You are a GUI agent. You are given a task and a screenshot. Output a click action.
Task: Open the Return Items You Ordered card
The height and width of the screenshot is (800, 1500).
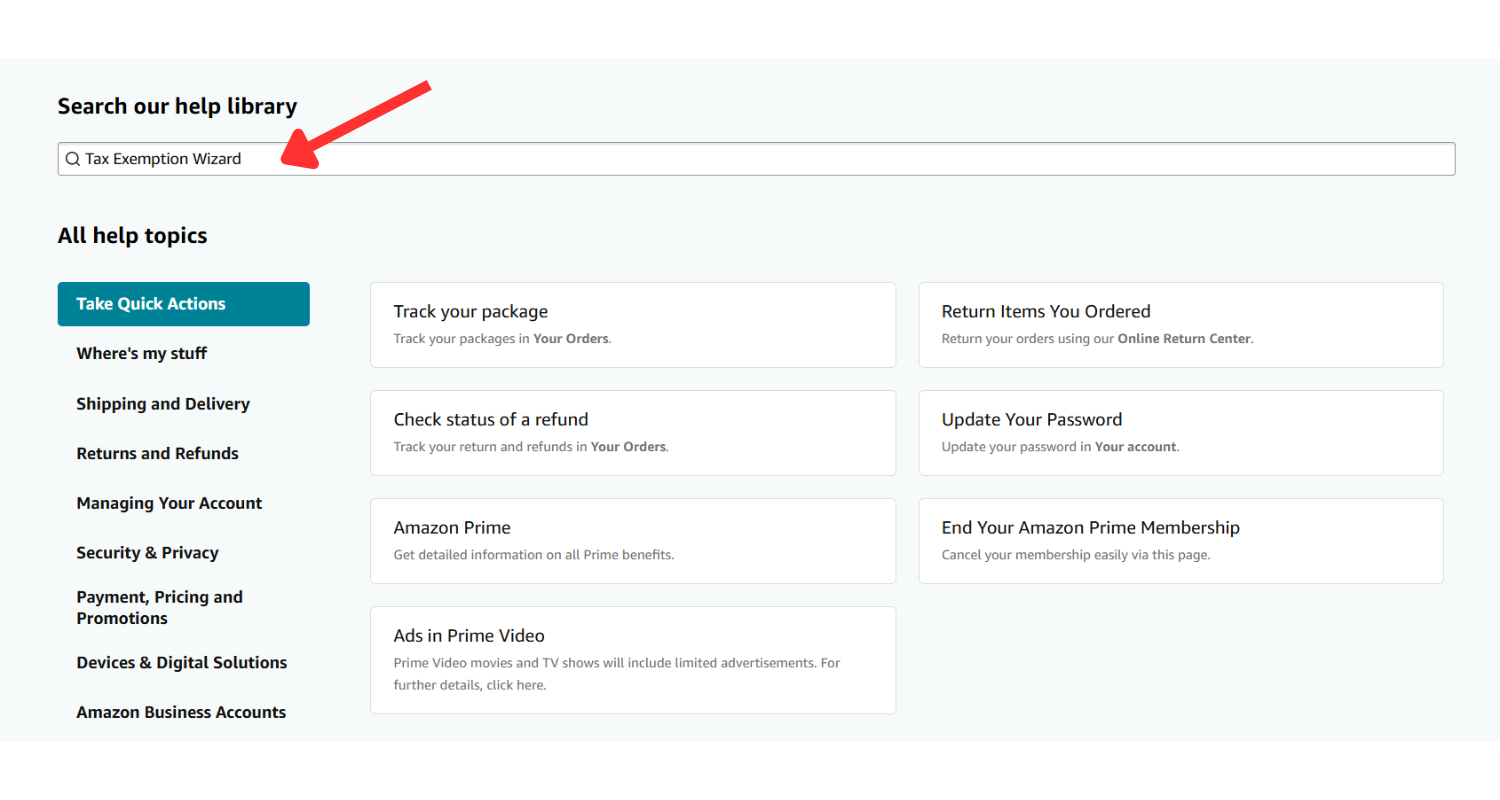[x=1180, y=324]
